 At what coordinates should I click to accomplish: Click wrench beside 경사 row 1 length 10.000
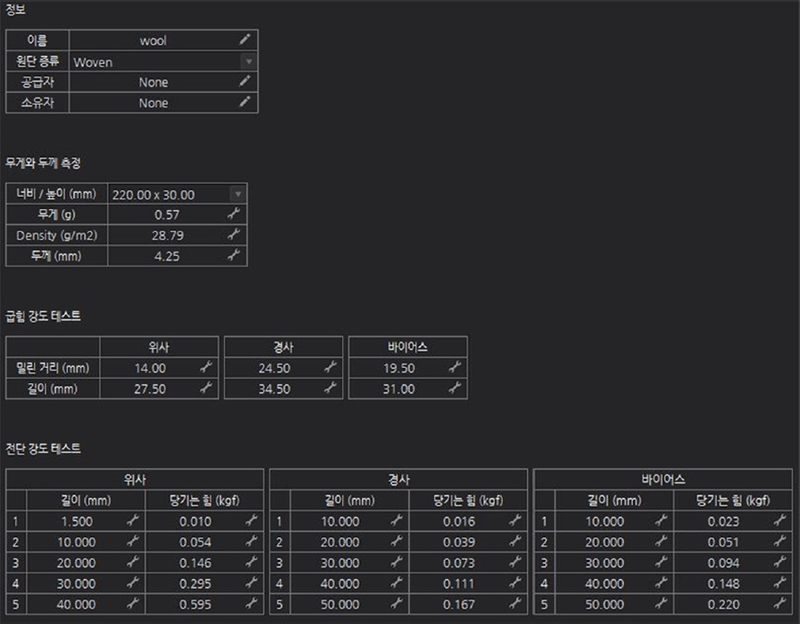(x=395, y=520)
